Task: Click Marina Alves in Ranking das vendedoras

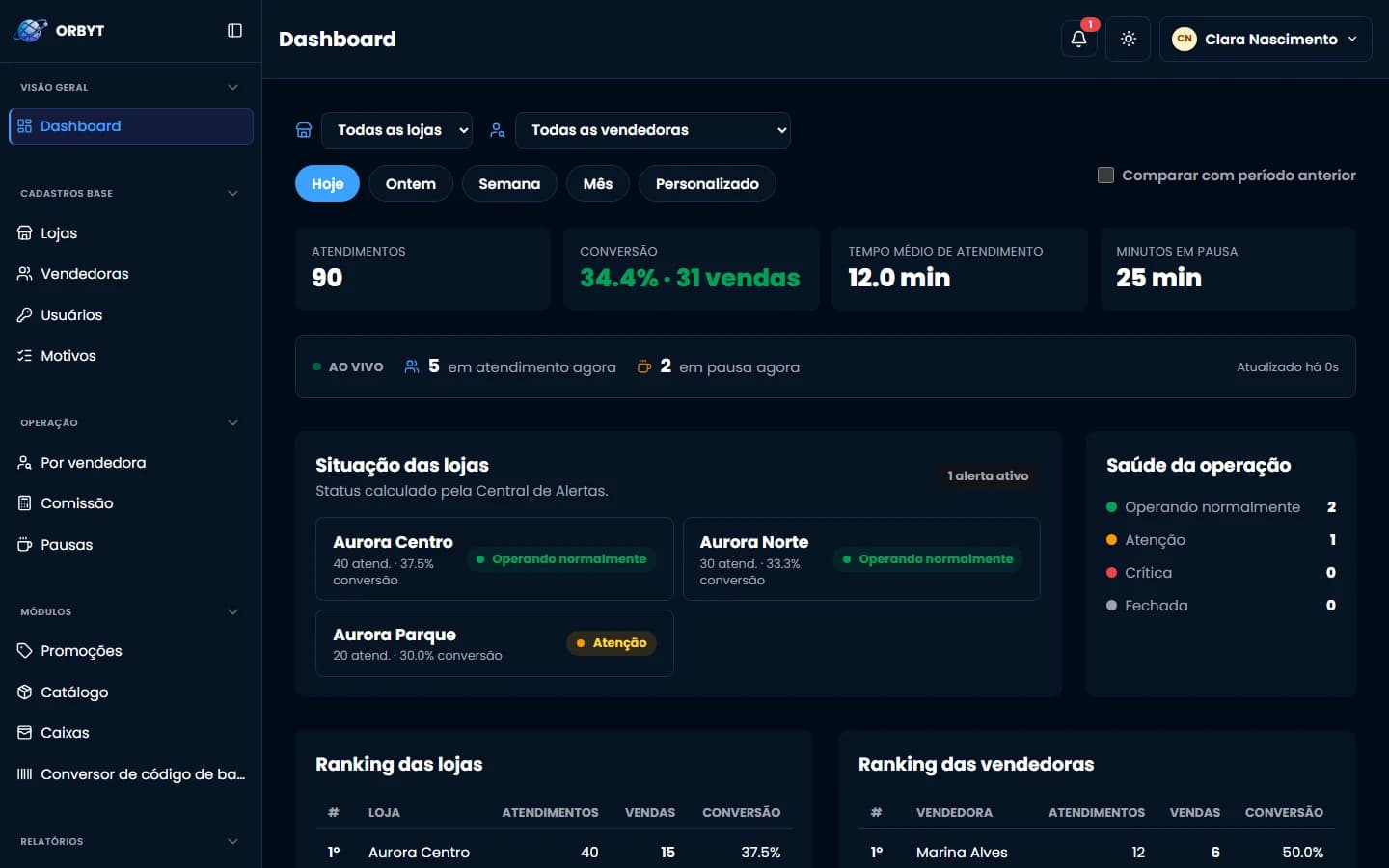Action: point(962,853)
